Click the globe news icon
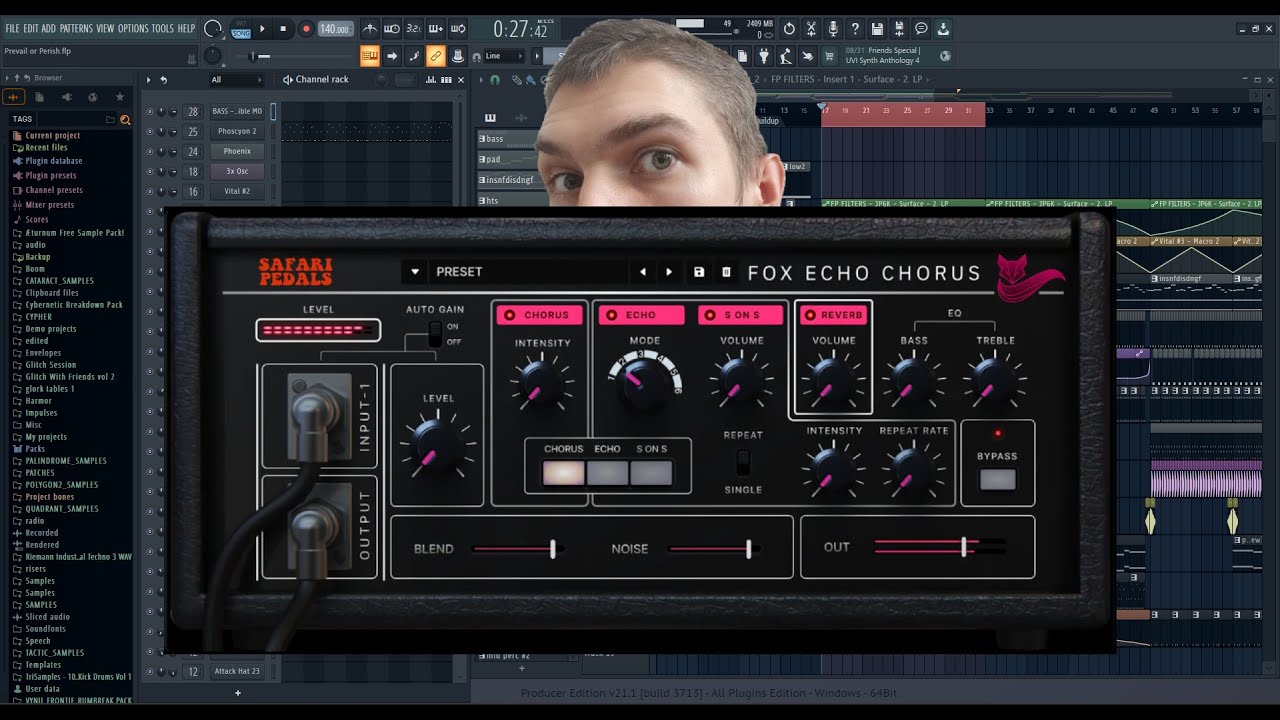This screenshot has width=1280, height=720. [945, 56]
